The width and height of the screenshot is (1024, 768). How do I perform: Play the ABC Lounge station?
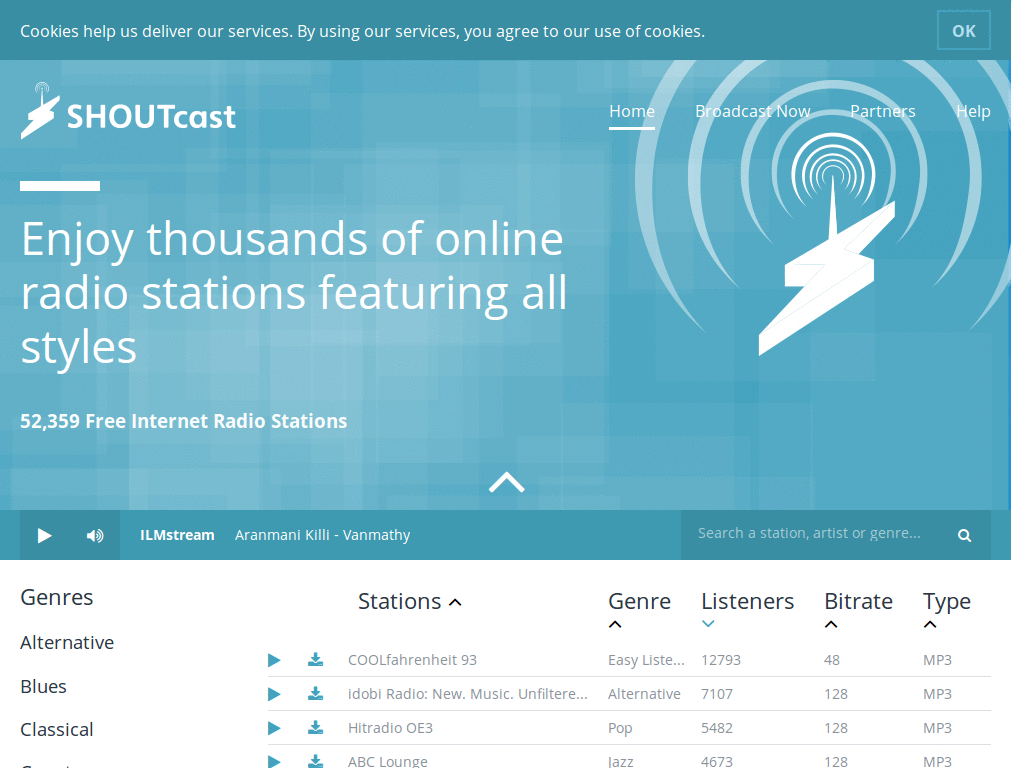[x=274, y=760]
